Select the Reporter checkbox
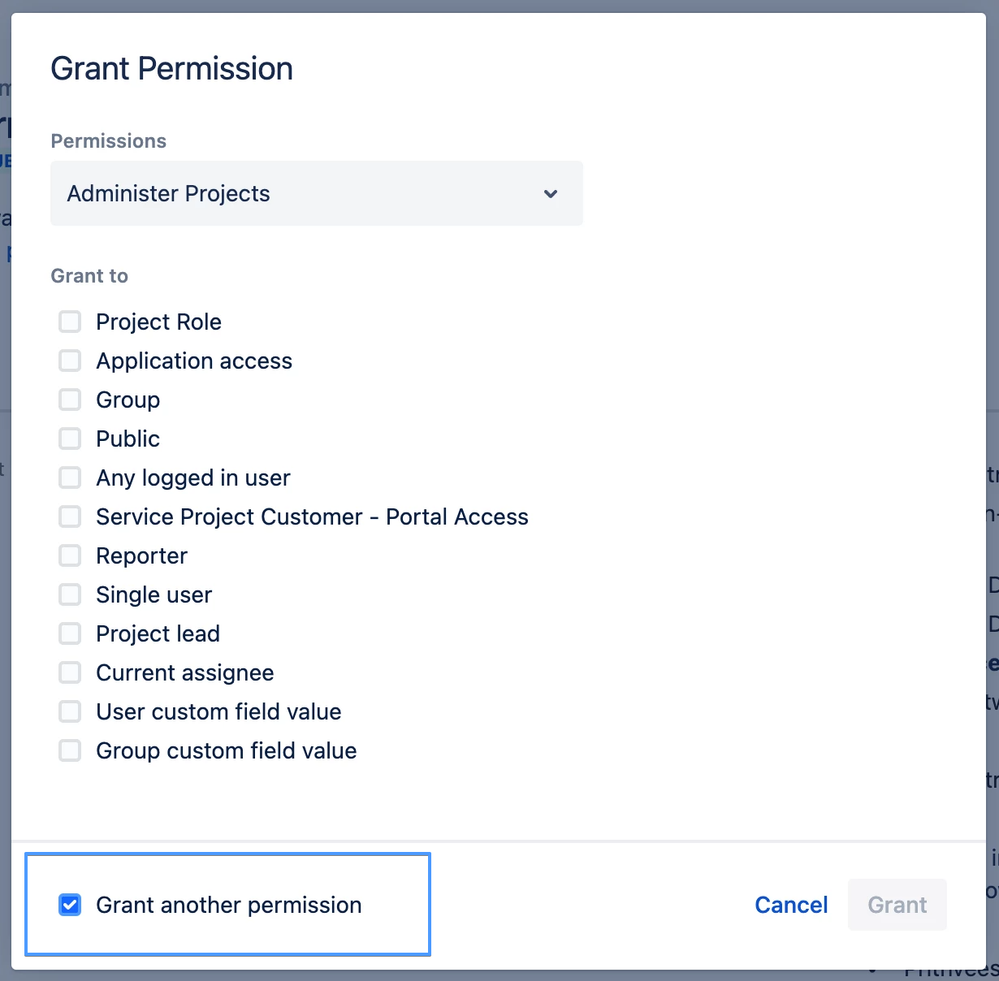This screenshot has height=981, width=999. pyautogui.click(x=69, y=555)
